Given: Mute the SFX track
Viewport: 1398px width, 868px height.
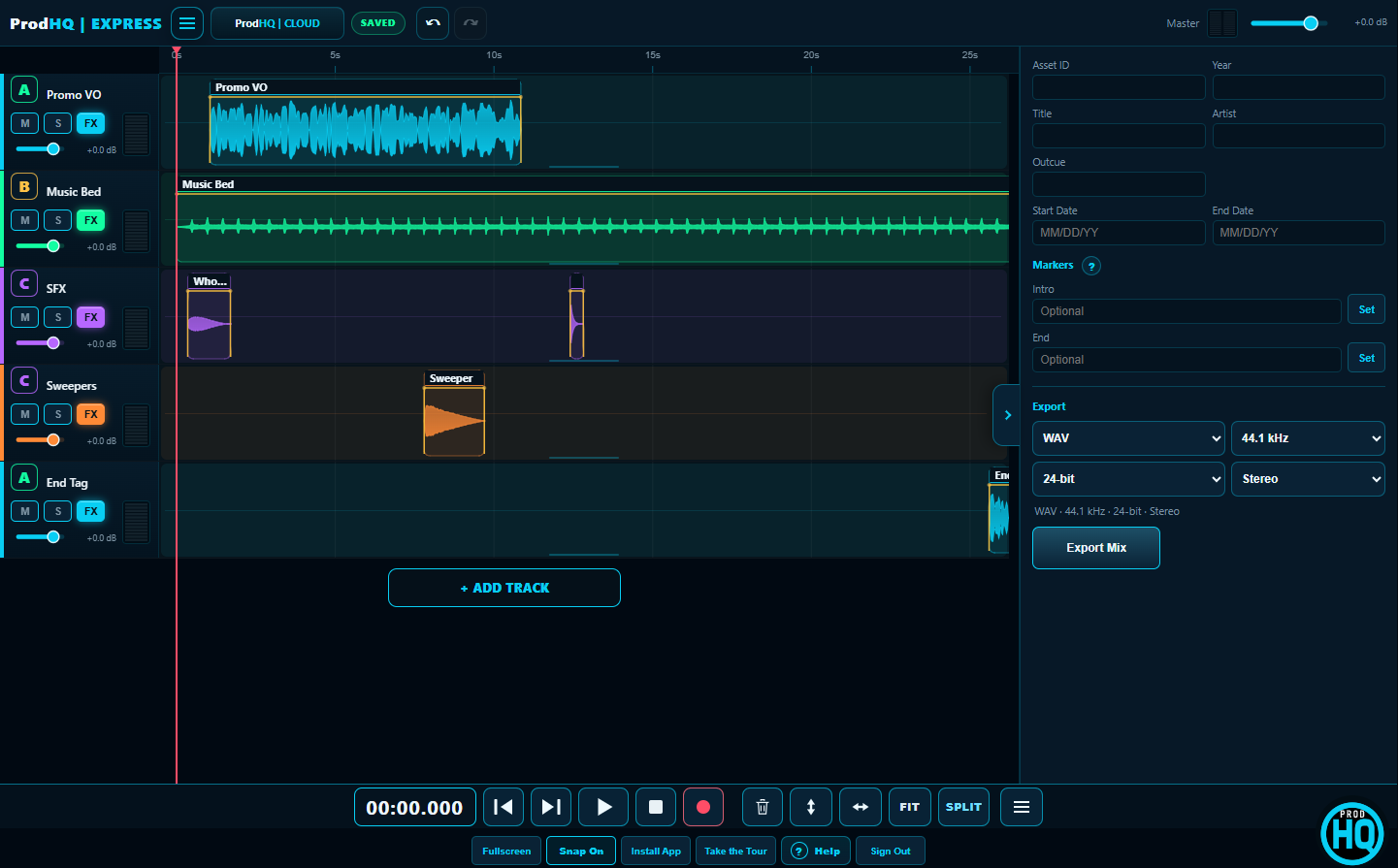Looking at the screenshot, I should tap(25, 317).
